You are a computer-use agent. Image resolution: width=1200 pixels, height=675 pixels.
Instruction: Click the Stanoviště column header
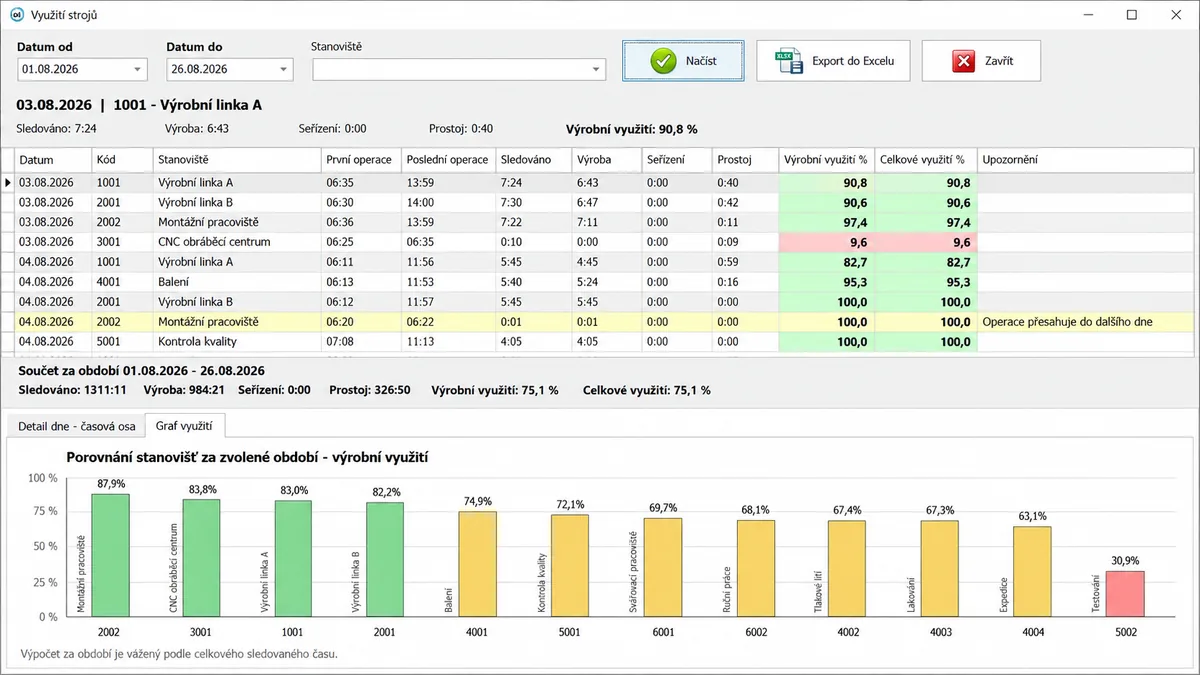pos(237,160)
